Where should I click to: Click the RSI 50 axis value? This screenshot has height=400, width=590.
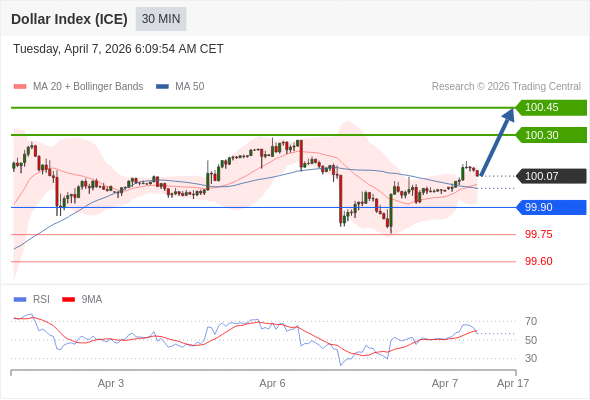coord(531,340)
